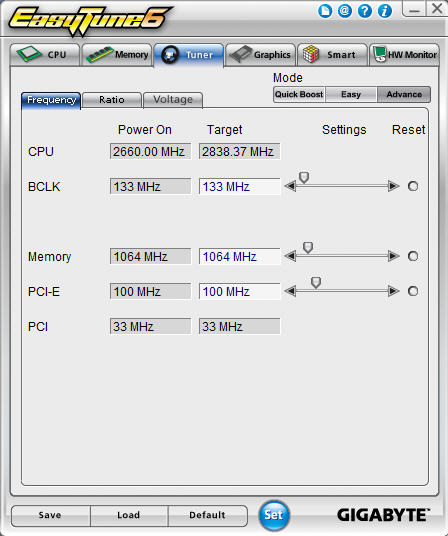Switch to the Memory tab

pos(117,55)
